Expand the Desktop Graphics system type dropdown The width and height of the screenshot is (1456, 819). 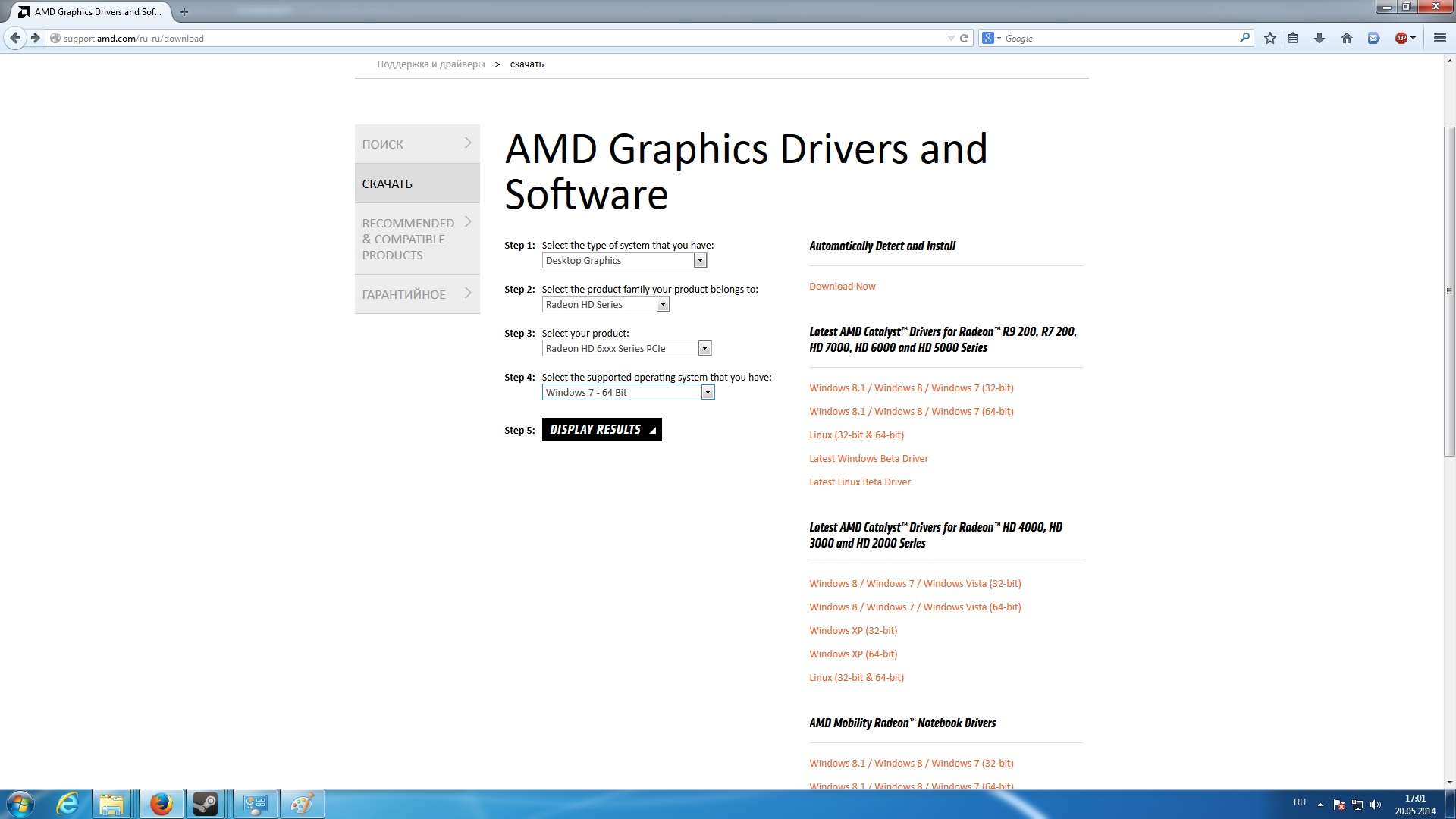pyautogui.click(x=625, y=261)
